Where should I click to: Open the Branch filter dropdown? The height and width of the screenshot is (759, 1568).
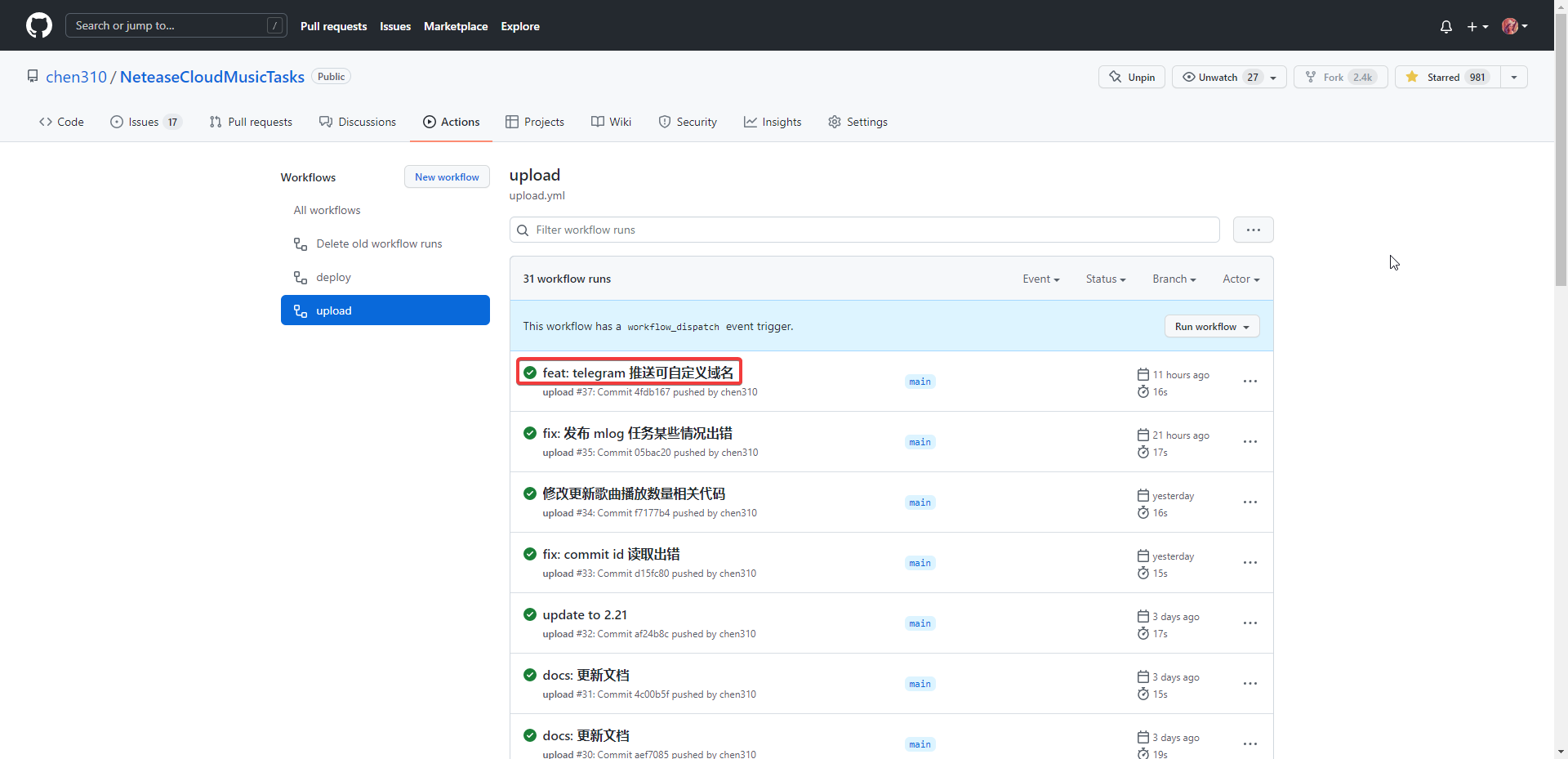pos(1174,279)
